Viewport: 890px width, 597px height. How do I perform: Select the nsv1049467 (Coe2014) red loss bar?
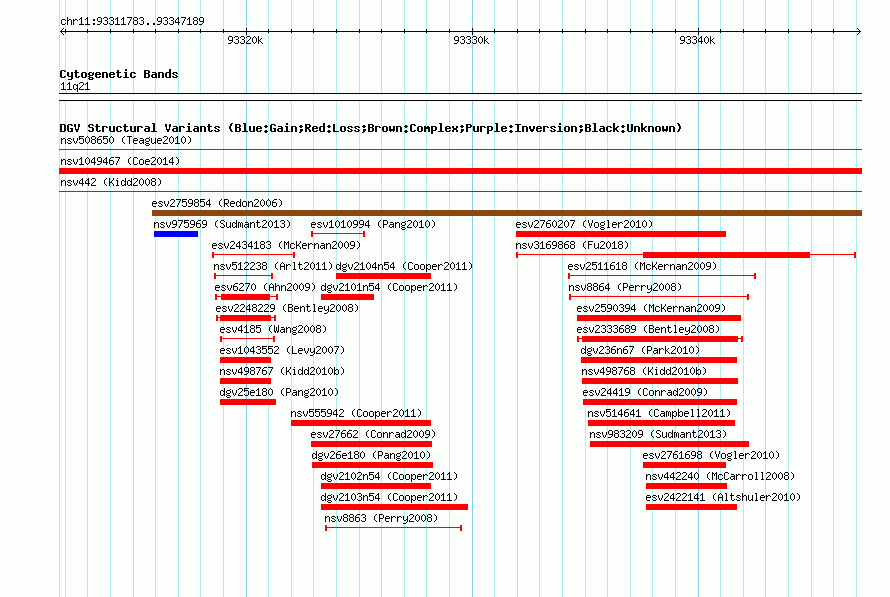460,171
